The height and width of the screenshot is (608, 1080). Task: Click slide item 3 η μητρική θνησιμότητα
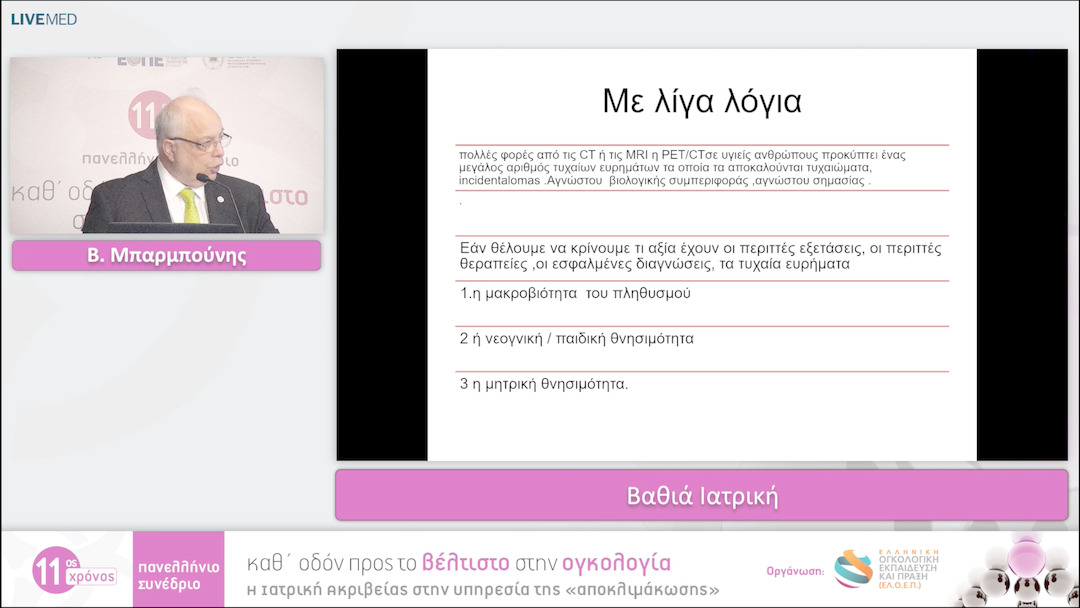pos(544,384)
